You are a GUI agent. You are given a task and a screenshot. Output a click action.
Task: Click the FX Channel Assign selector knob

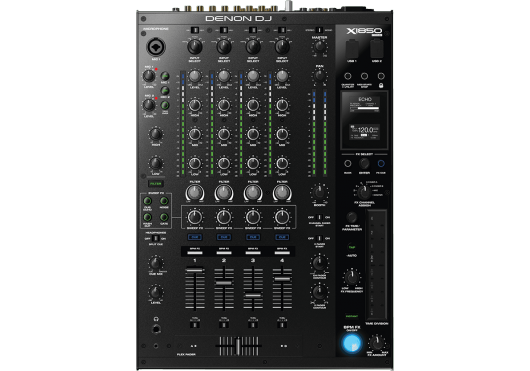364,193
